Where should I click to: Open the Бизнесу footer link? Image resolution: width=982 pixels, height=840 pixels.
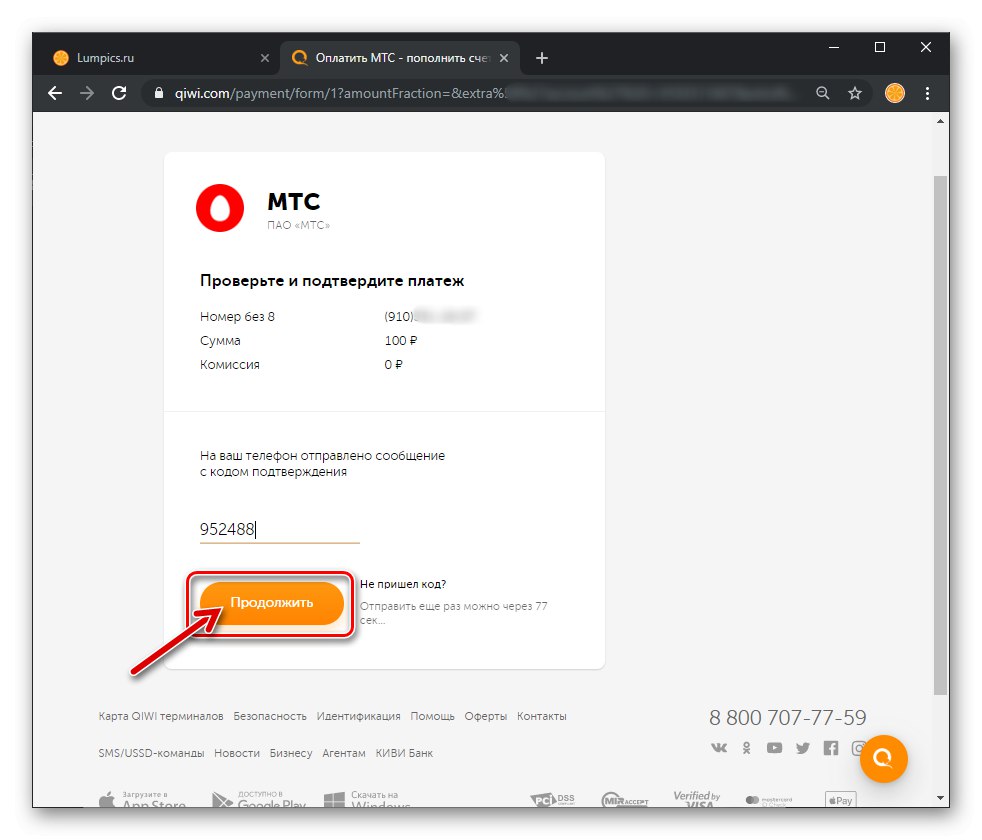(291, 753)
